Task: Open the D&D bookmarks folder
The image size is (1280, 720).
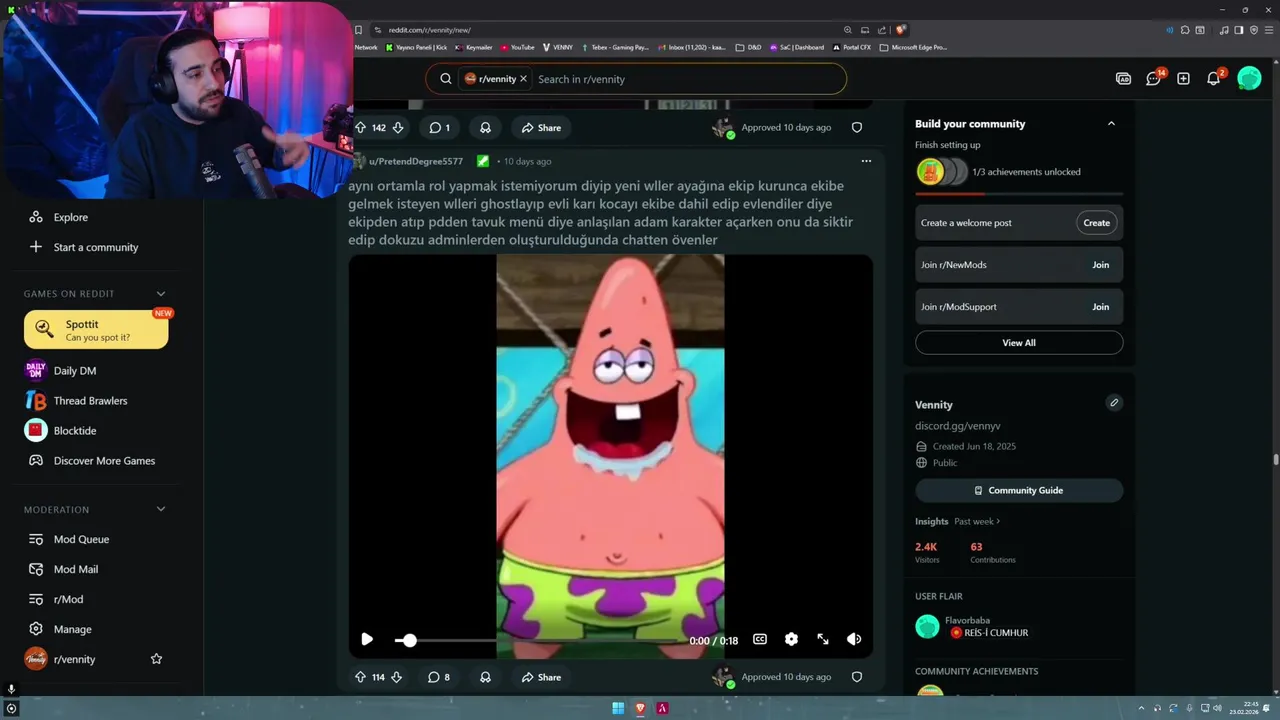Action: (x=748, y=47)
